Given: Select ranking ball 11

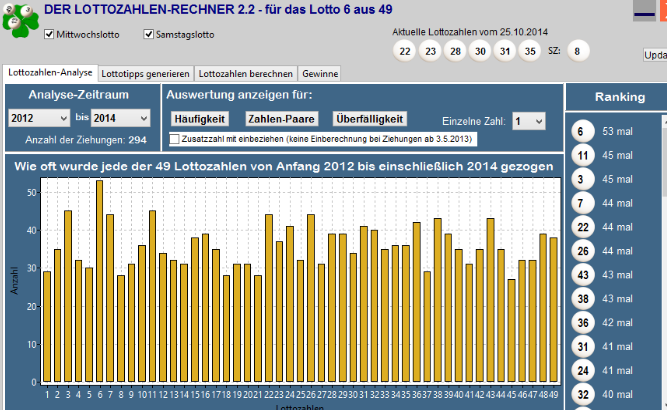Looking at the screenshot, I should 582,155.
